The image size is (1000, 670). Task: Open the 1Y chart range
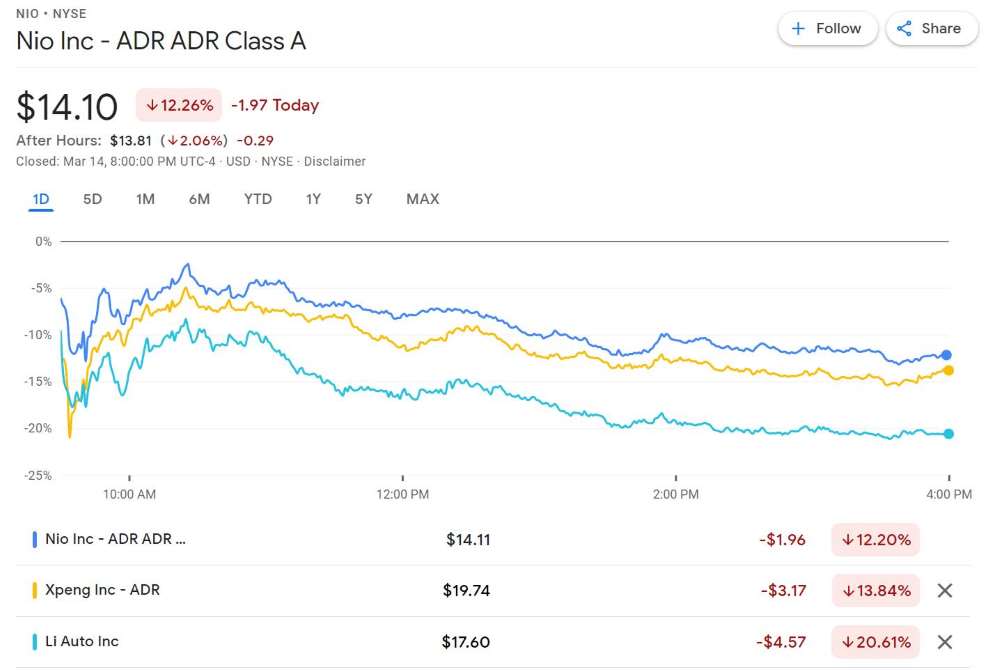click(x=313, y=199)
